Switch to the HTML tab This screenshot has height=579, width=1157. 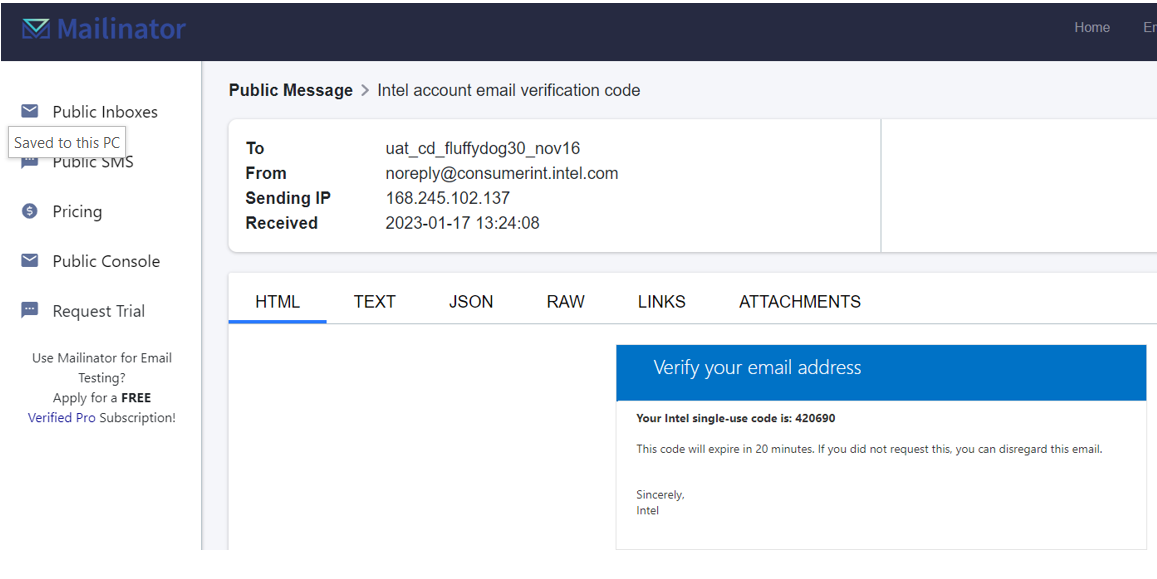click(x=277, y=302)
